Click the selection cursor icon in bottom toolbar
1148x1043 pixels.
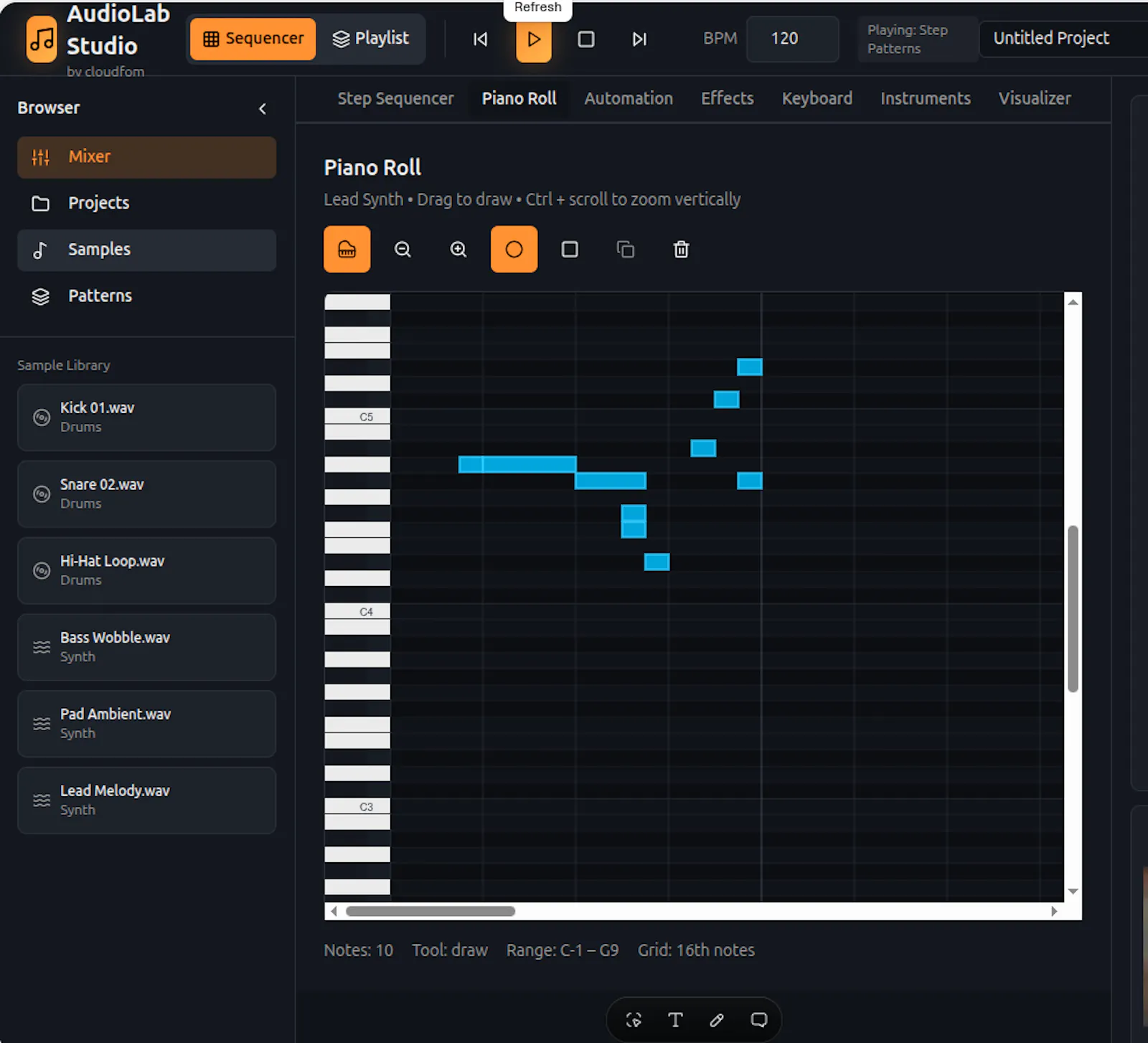click(x=634, y=1020)
